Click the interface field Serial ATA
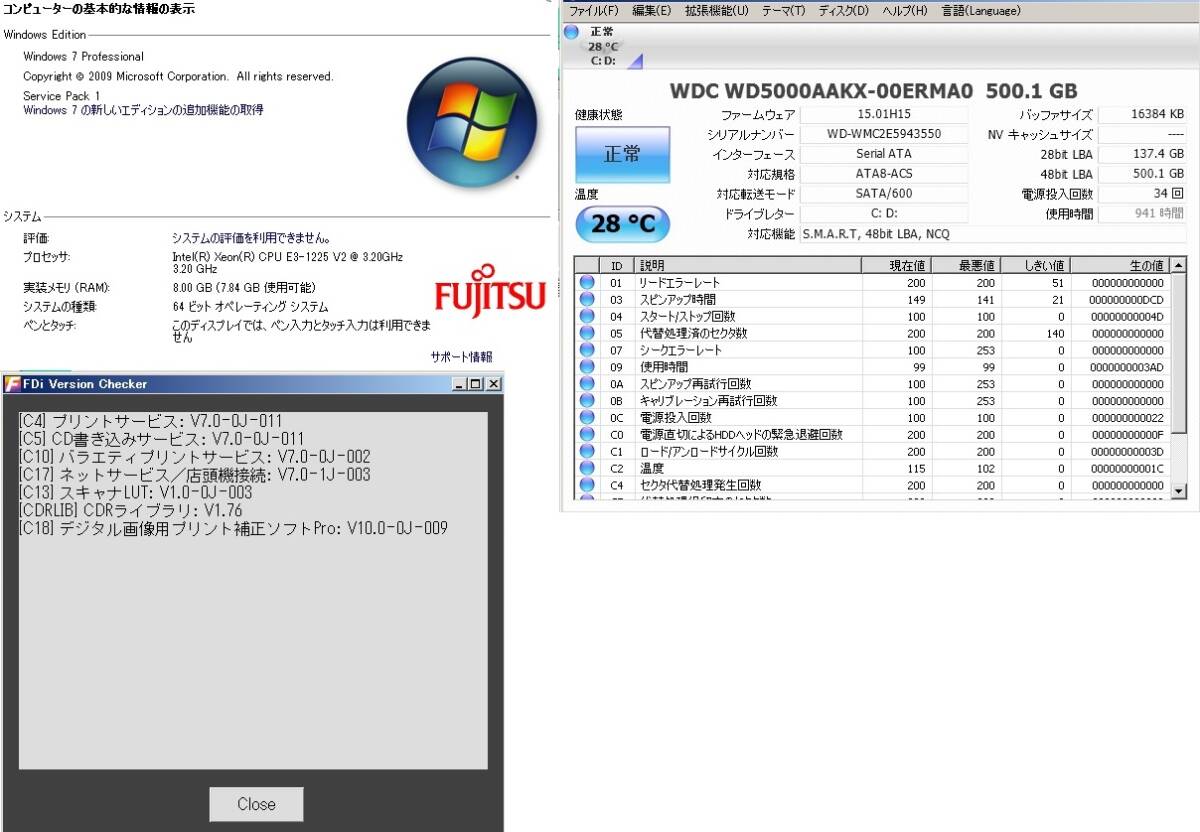This screenshot has width=1200, height=832. coord(884,155)
